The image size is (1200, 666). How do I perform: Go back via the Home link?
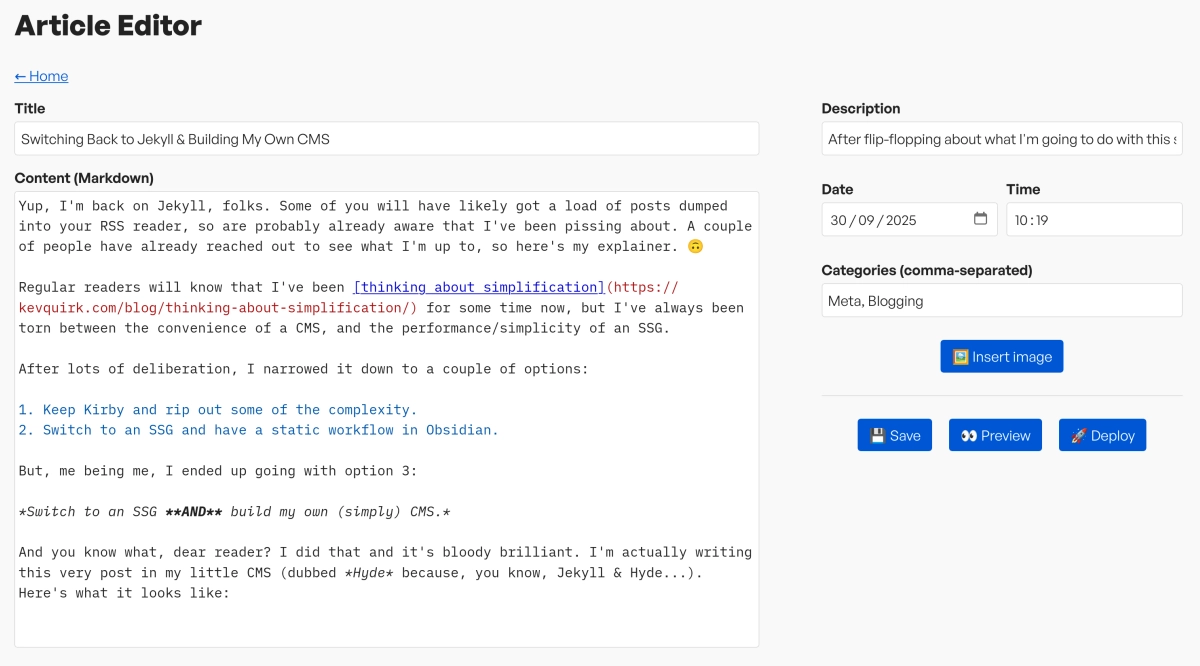click(x=41, y=76)
